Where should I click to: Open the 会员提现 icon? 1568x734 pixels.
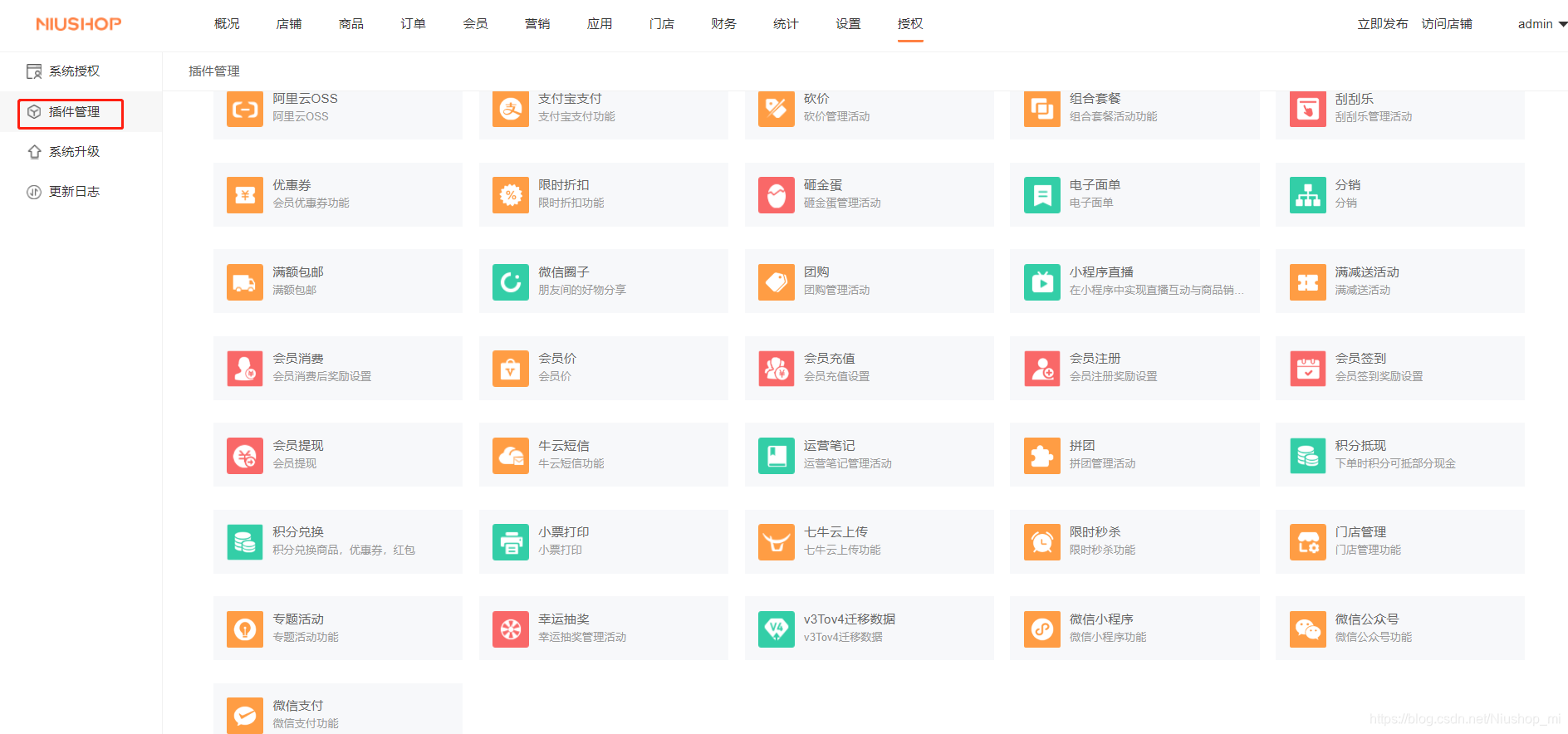(245, 456)
